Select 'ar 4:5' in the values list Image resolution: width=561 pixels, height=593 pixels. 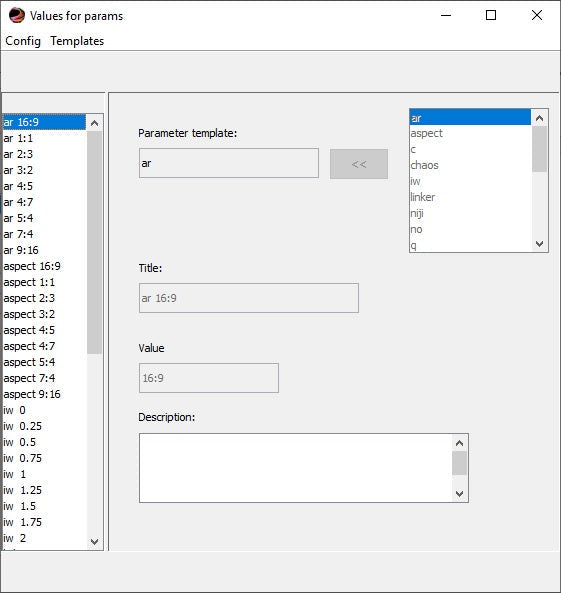tap(44, 186)
